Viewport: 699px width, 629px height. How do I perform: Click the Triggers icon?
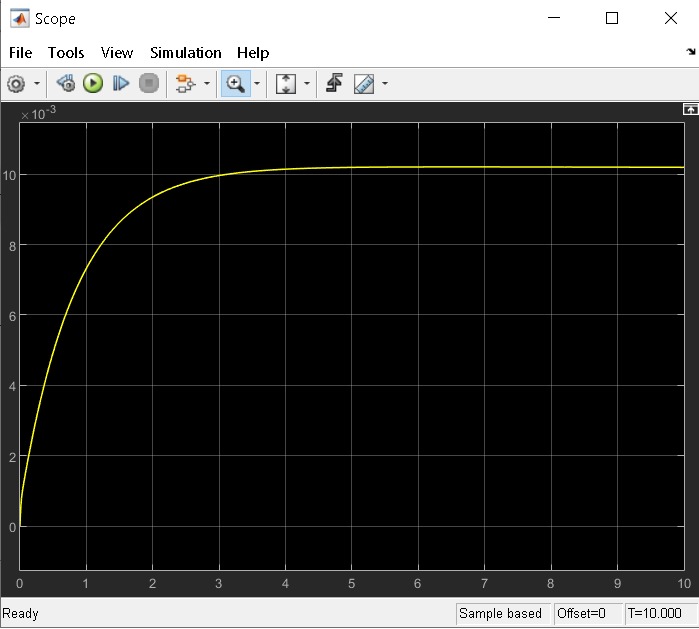click(334, 84)
